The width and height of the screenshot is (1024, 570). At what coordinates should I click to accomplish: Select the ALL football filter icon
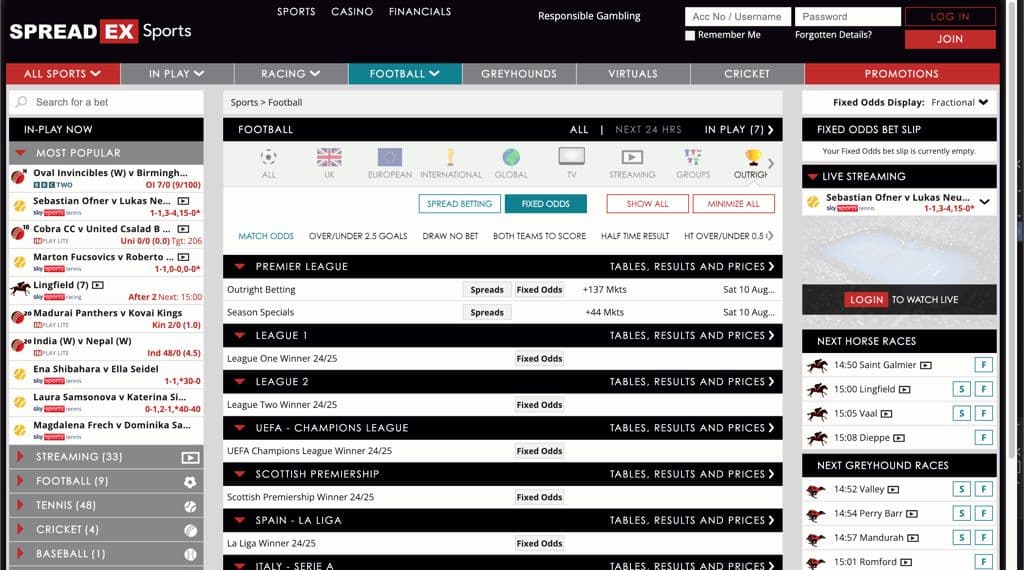pos(268,157)
